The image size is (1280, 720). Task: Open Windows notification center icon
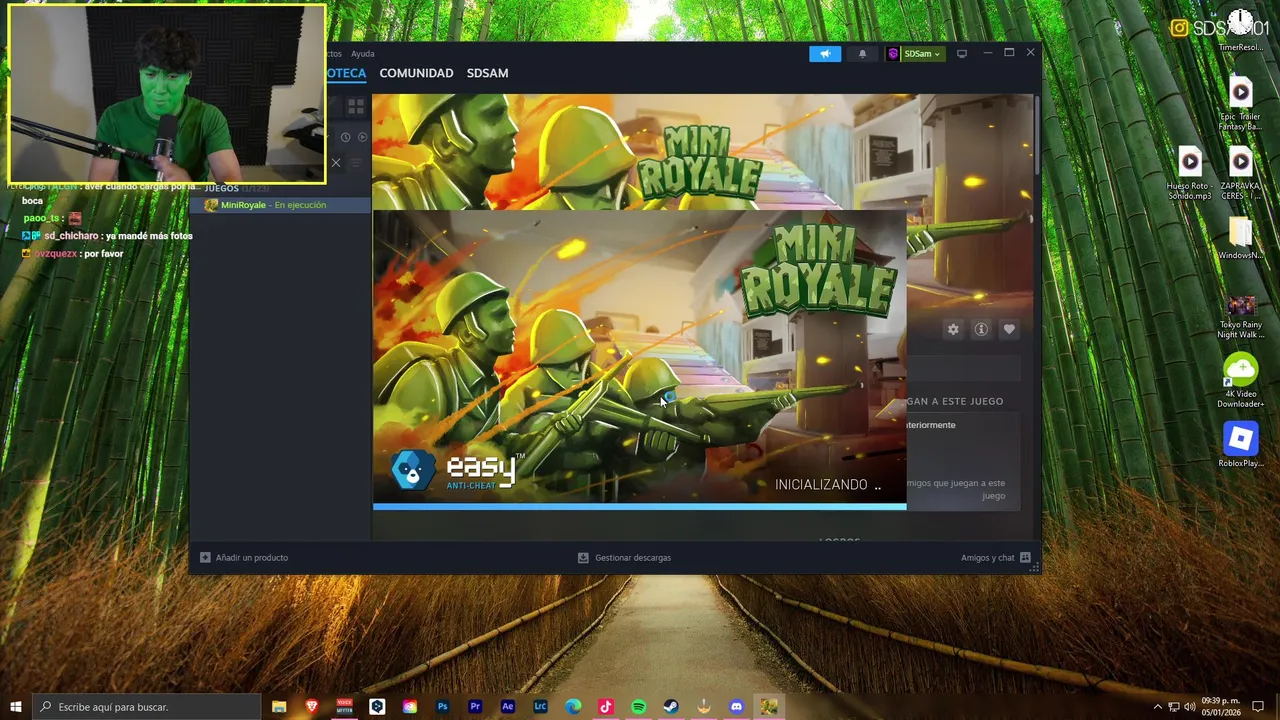click(x=1258, y=707)
